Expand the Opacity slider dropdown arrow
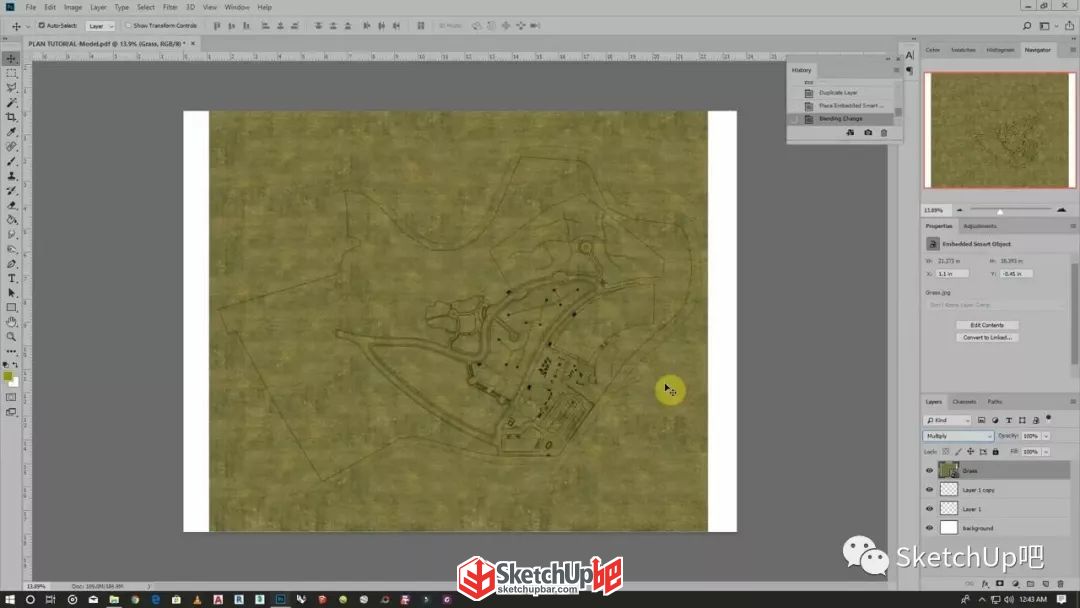Image resolution: width=1080 pixels, height=608 pixels. pyautogui.click(x=1046, y=436)
